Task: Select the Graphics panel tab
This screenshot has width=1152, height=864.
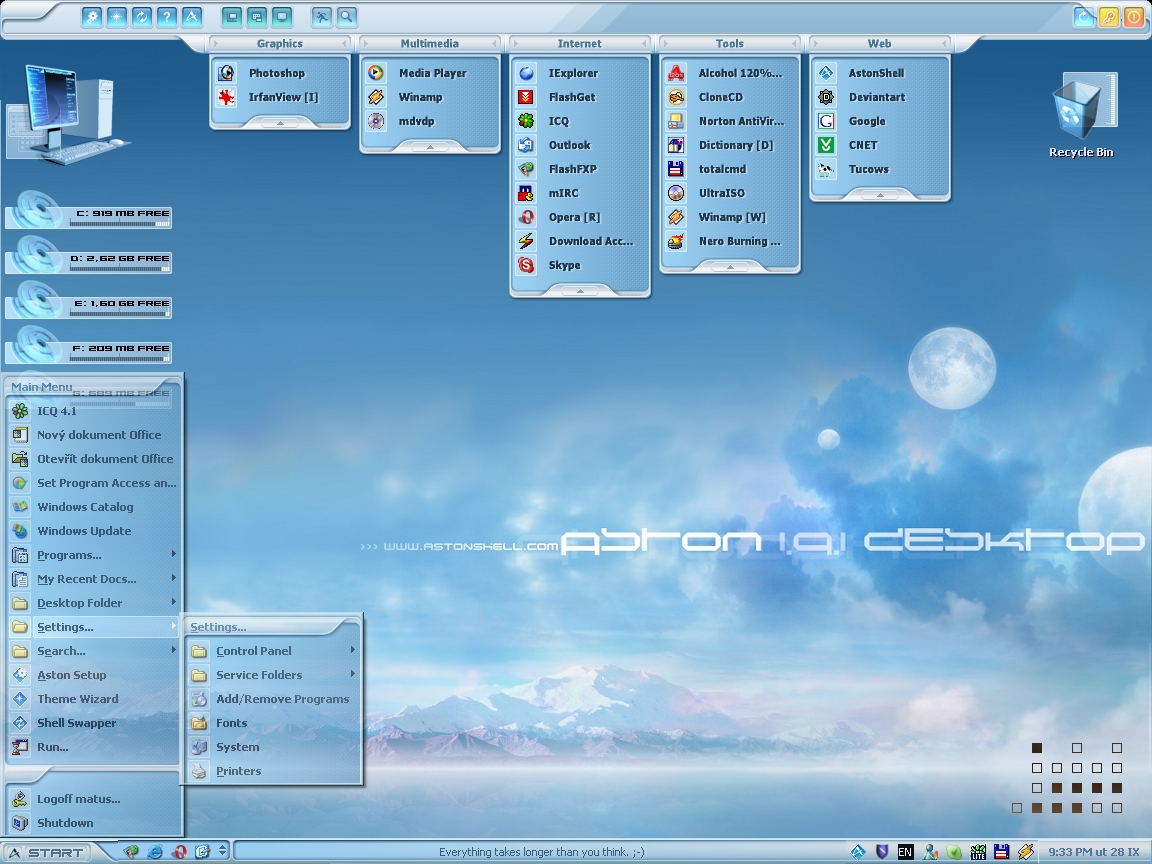Action: tap(280, 43)
